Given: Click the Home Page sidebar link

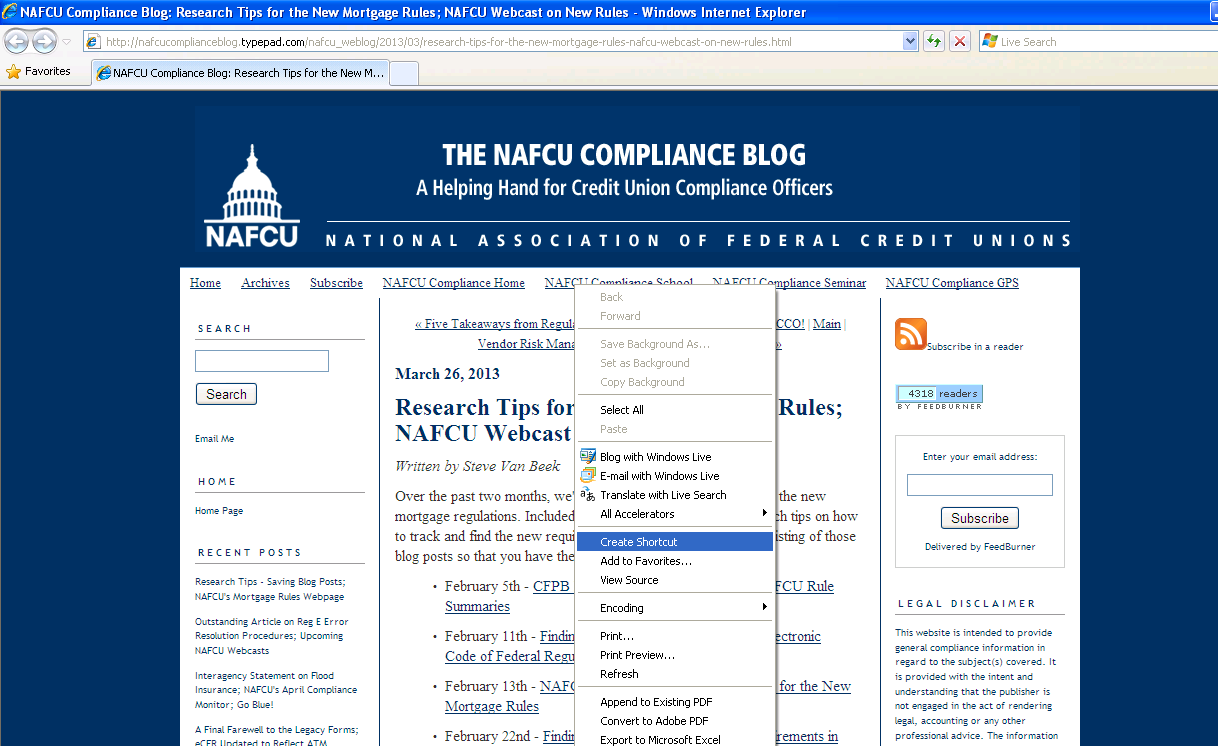Looking at the screenshot, I should pyautogui.click(x=219, y=511).
